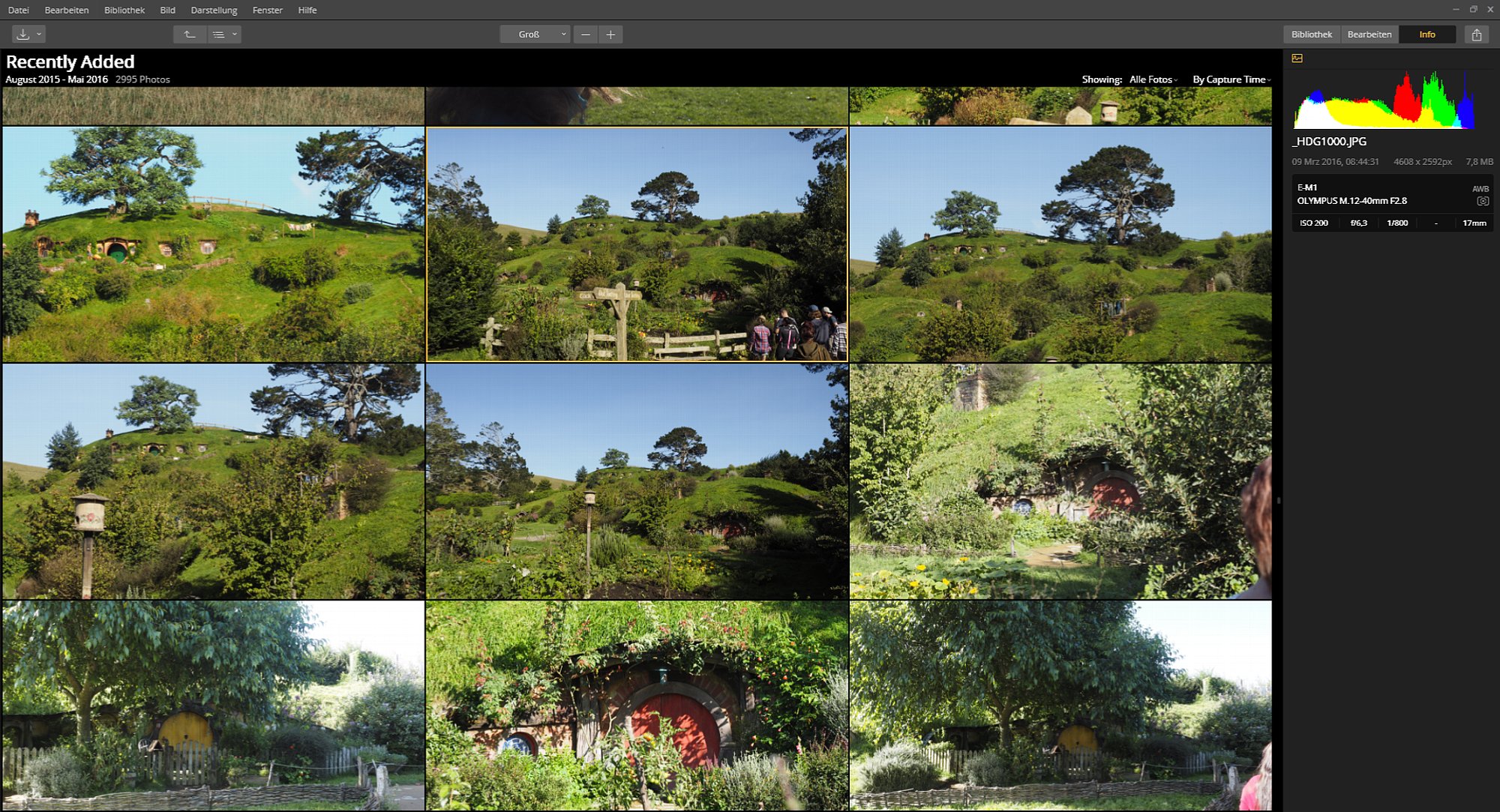Click the list view icon in toolbar
The image size is (1500, 812).
(218, 34)
